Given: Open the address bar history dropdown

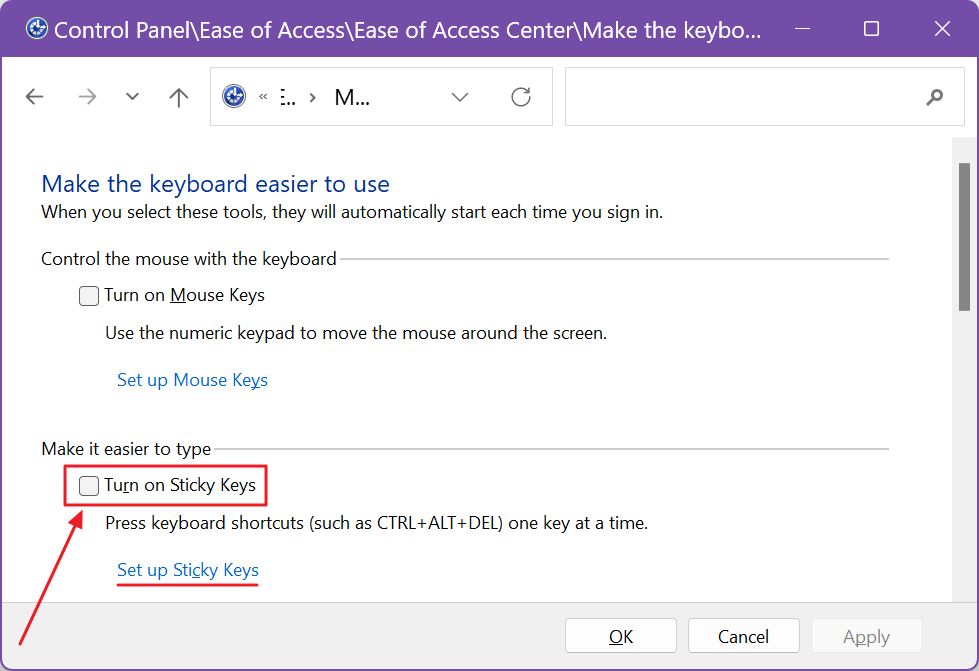Looking at the screenshot, I should (459, 96).
